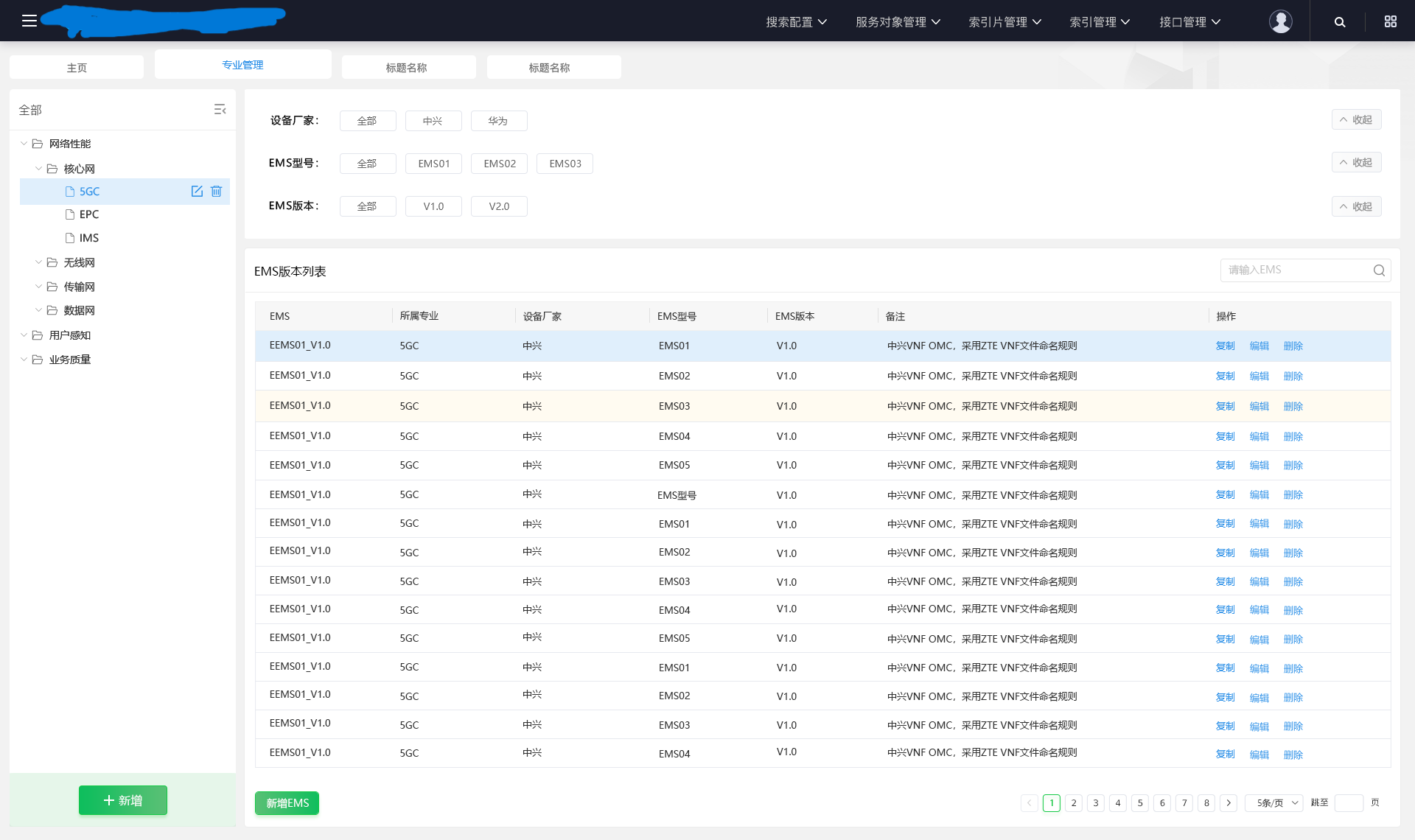Select the 5GC tree item

click(125, 192)
